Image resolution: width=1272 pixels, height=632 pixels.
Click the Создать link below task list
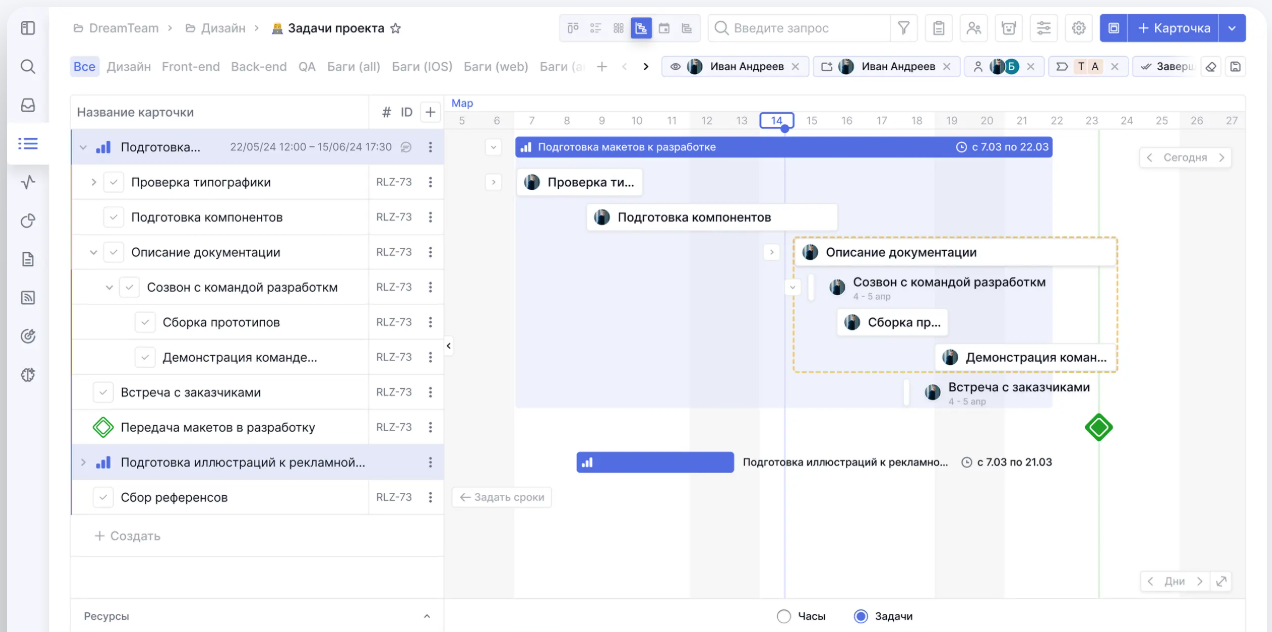coord(127,536)
